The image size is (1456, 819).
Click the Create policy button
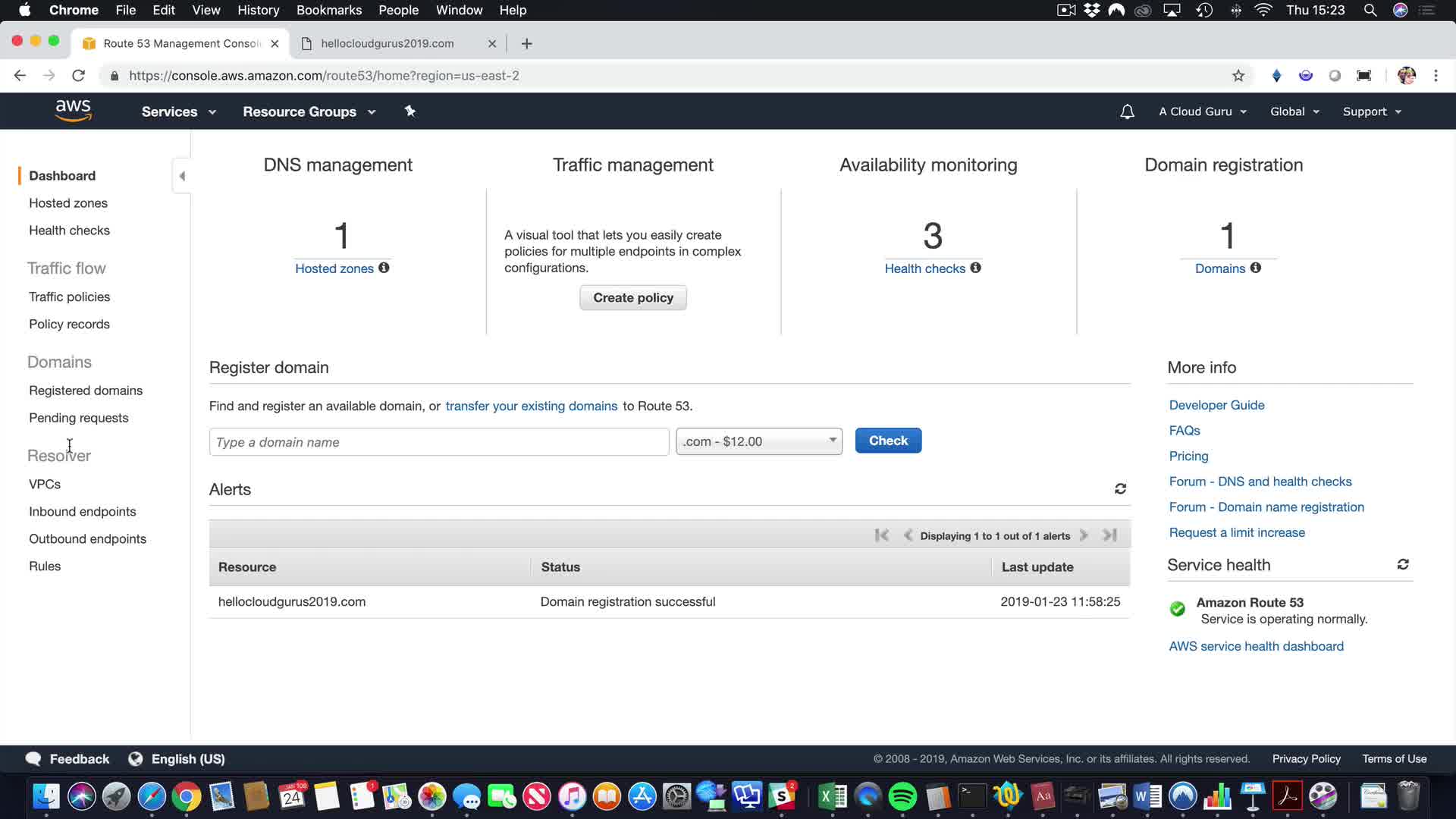point(632,298)
